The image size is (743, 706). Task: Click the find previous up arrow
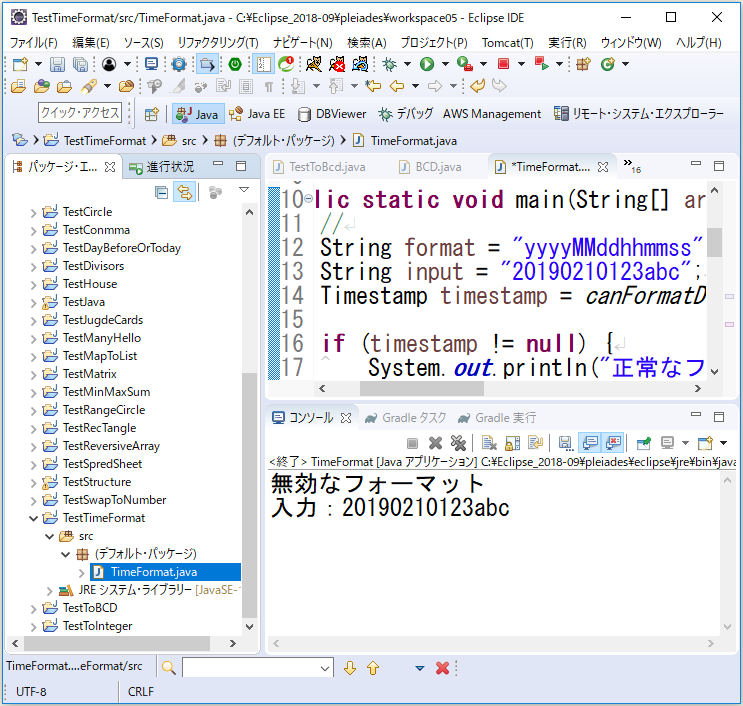pyautogui.click(x=373, y=668)
